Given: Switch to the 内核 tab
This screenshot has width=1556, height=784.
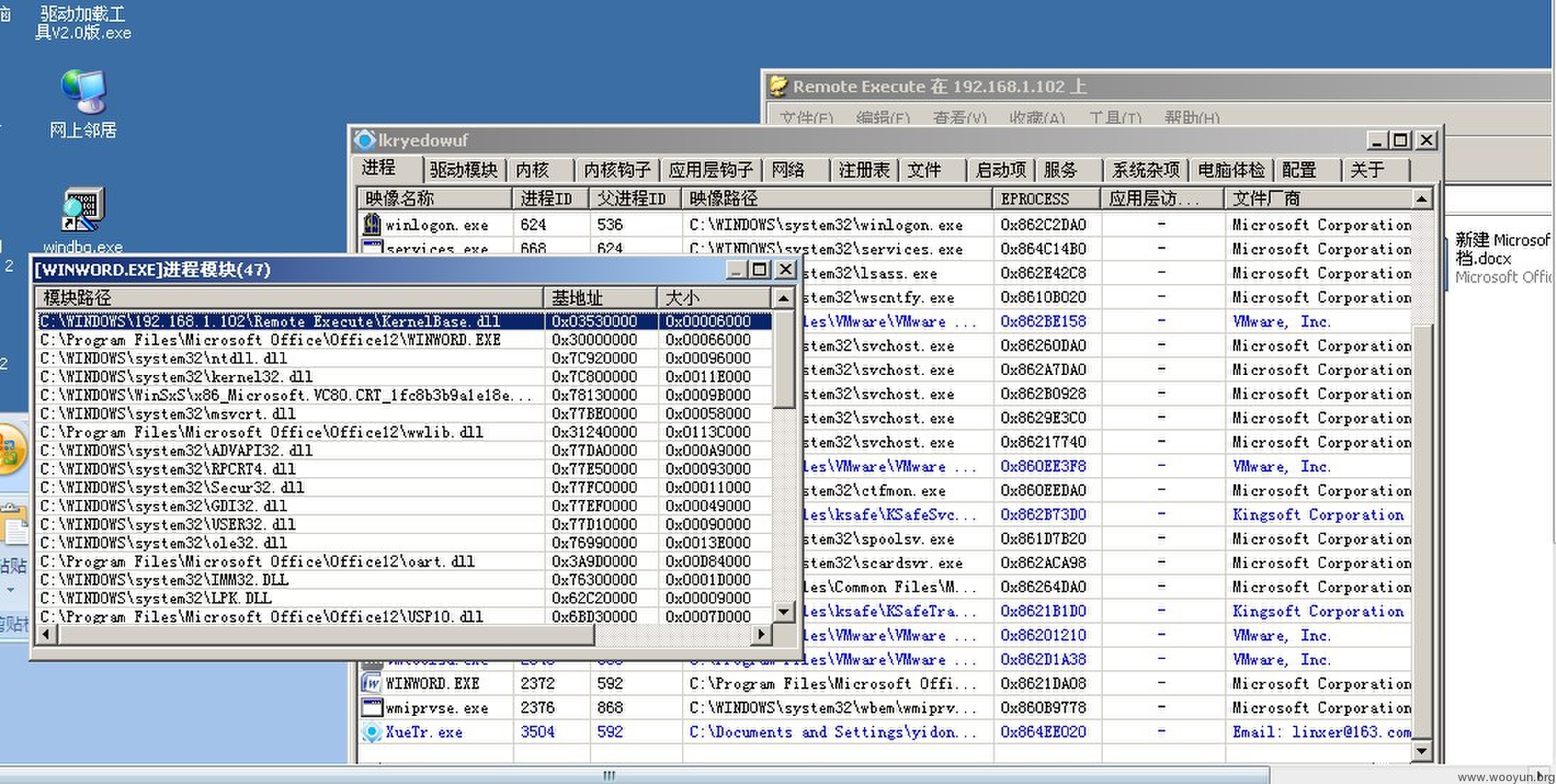Looking at the screenshot, I should click(539, 170).
